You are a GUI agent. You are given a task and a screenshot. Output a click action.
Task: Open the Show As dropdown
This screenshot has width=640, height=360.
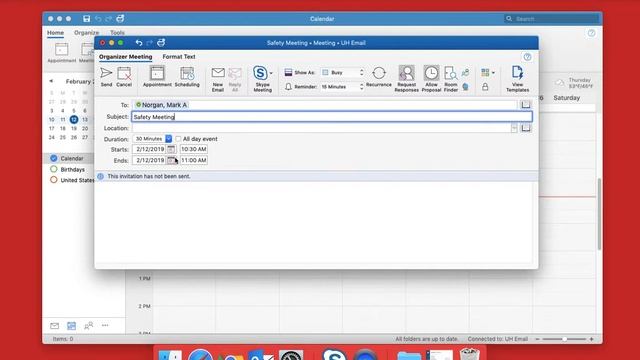click(x=342, y=72)
